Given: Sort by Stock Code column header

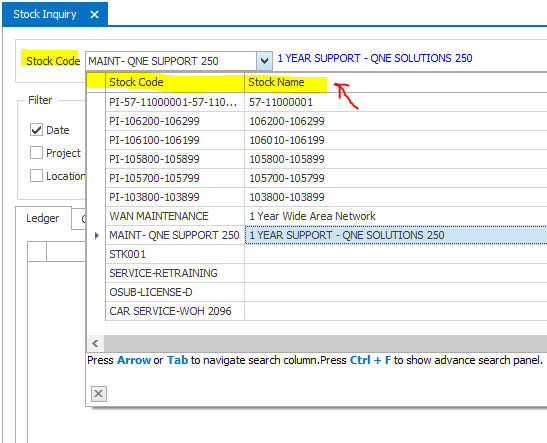Looking at the screenshot, I should click(175, 82).
